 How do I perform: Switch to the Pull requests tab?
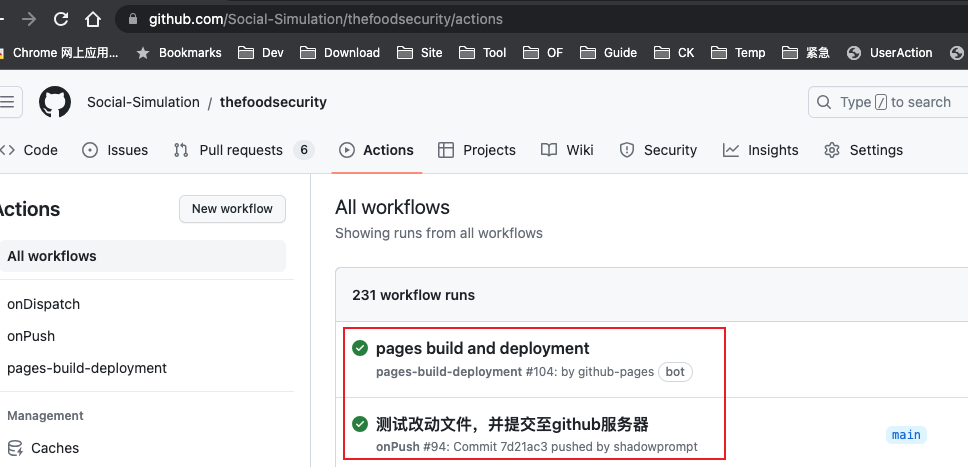click(x=240, y=150)
